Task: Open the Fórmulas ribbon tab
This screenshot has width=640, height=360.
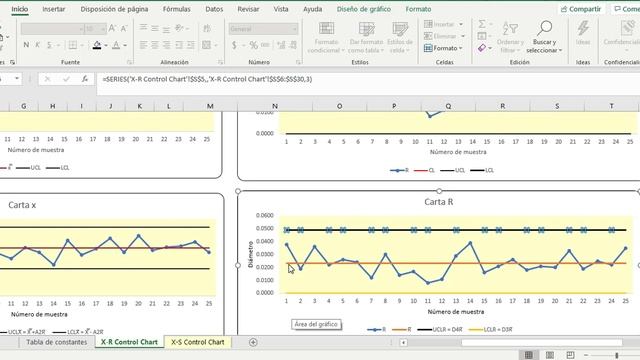Action: pyautogui.click(x=176, y=9)
